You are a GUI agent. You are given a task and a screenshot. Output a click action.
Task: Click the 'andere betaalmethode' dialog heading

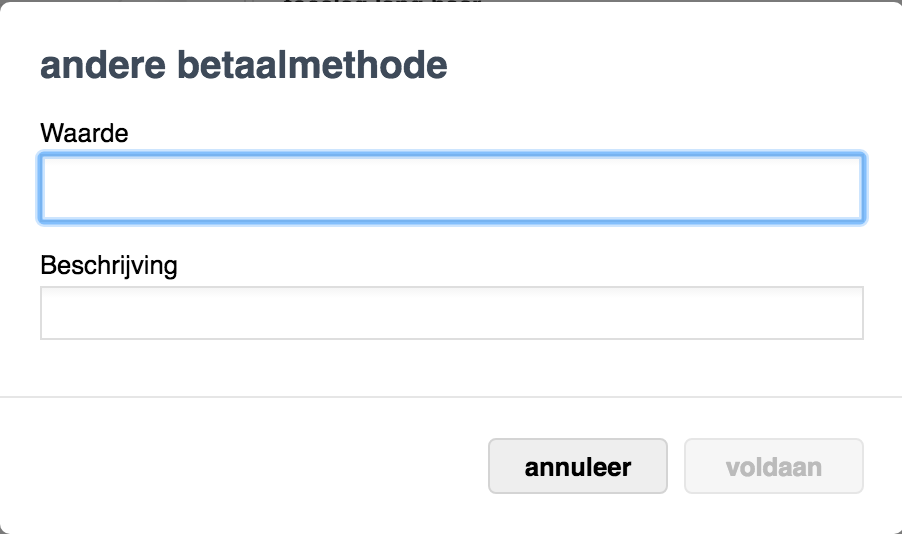pos(243,66)
